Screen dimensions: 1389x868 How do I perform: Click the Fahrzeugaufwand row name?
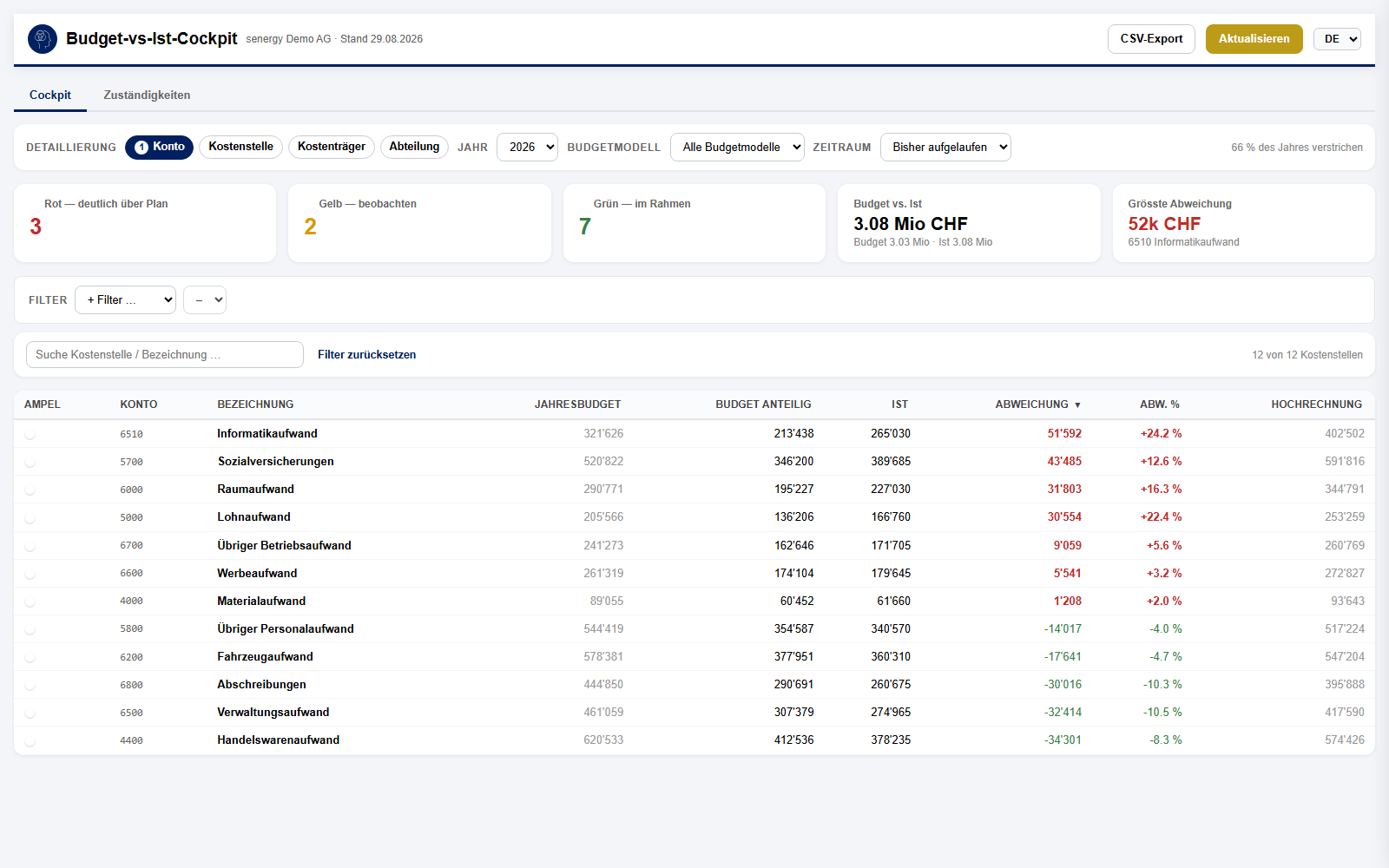point(266,657)
